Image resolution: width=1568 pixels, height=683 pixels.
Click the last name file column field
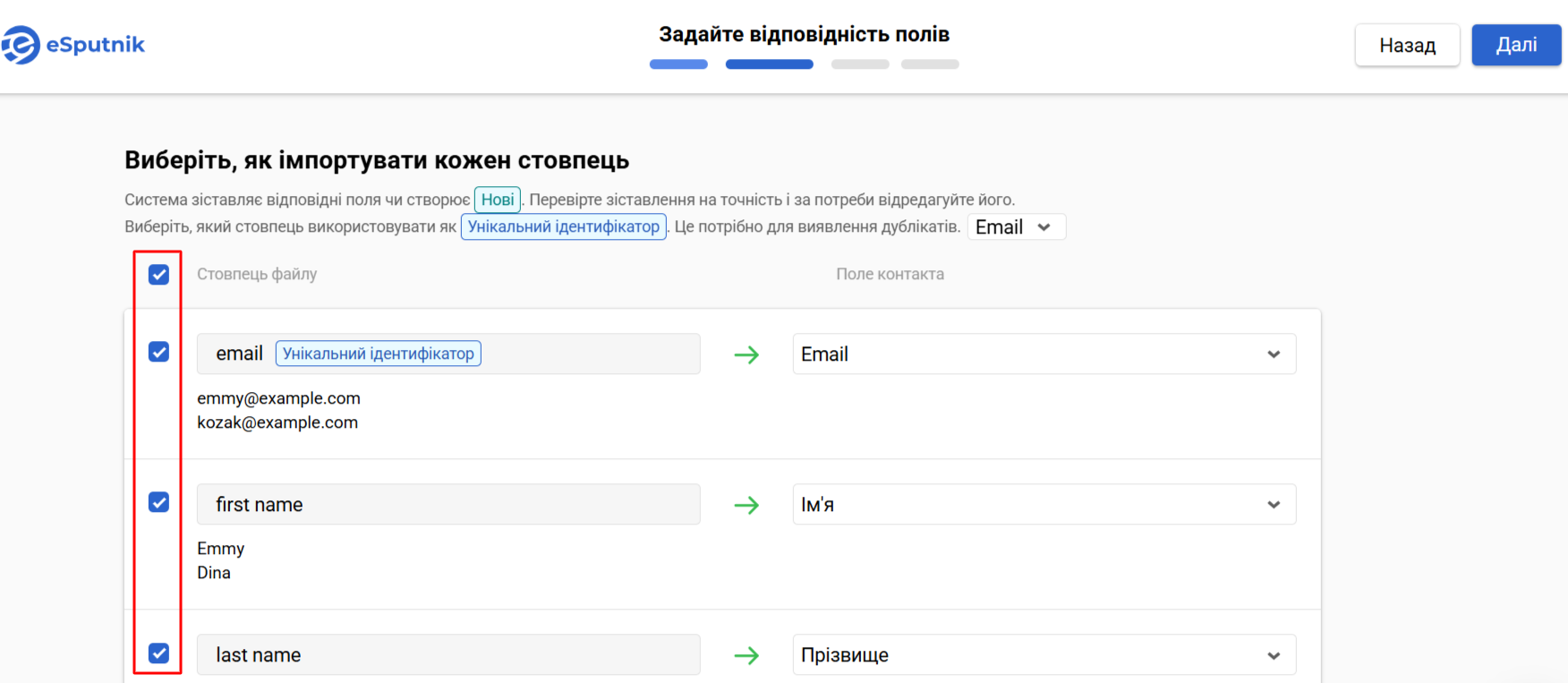448,654
